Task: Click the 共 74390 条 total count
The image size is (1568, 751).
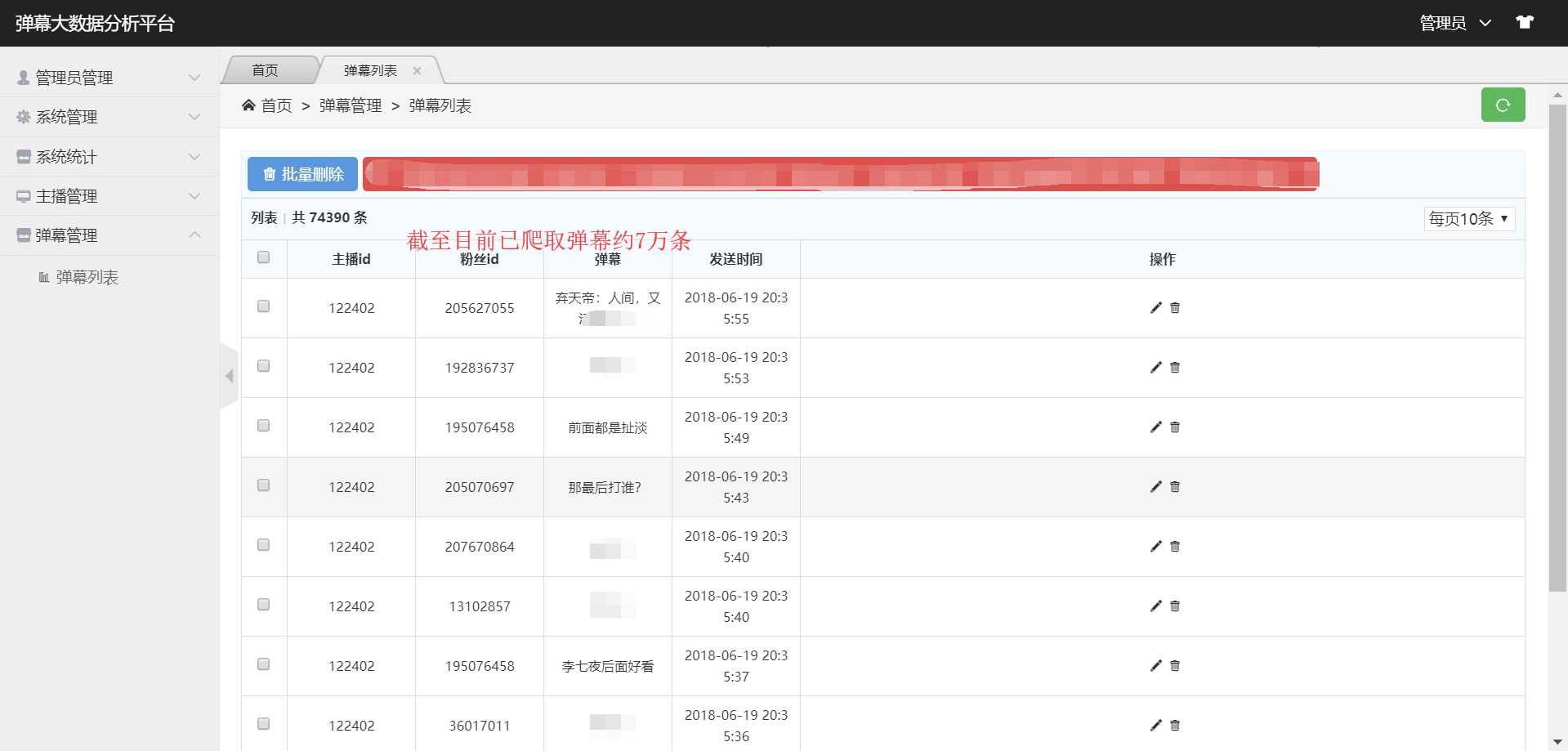Action: click(329, 217)
